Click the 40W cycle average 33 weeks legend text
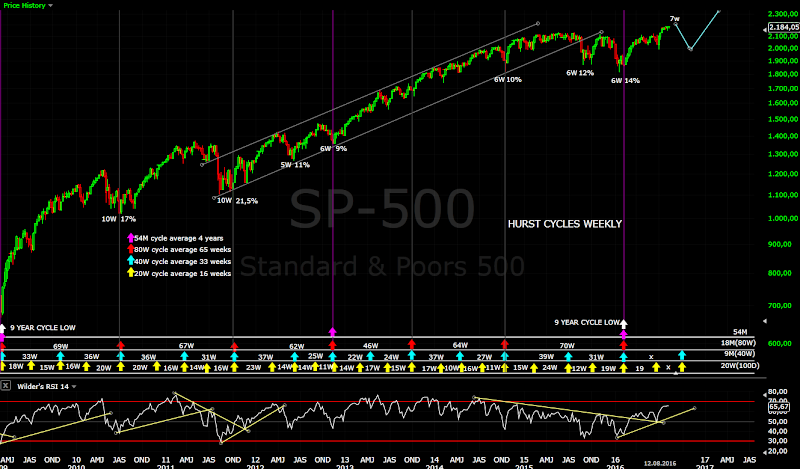800x469 pixels. 183,261
